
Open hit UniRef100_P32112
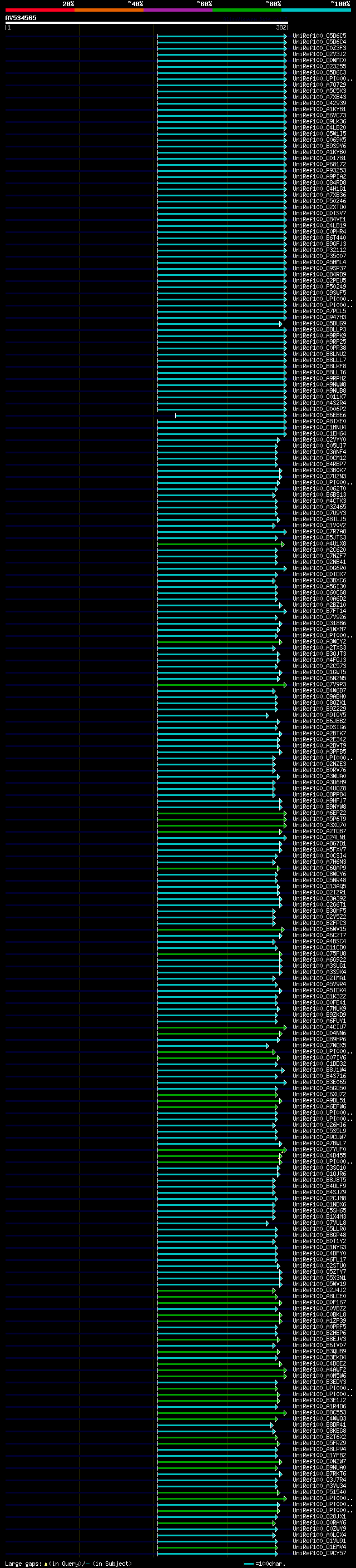(319, 250)
